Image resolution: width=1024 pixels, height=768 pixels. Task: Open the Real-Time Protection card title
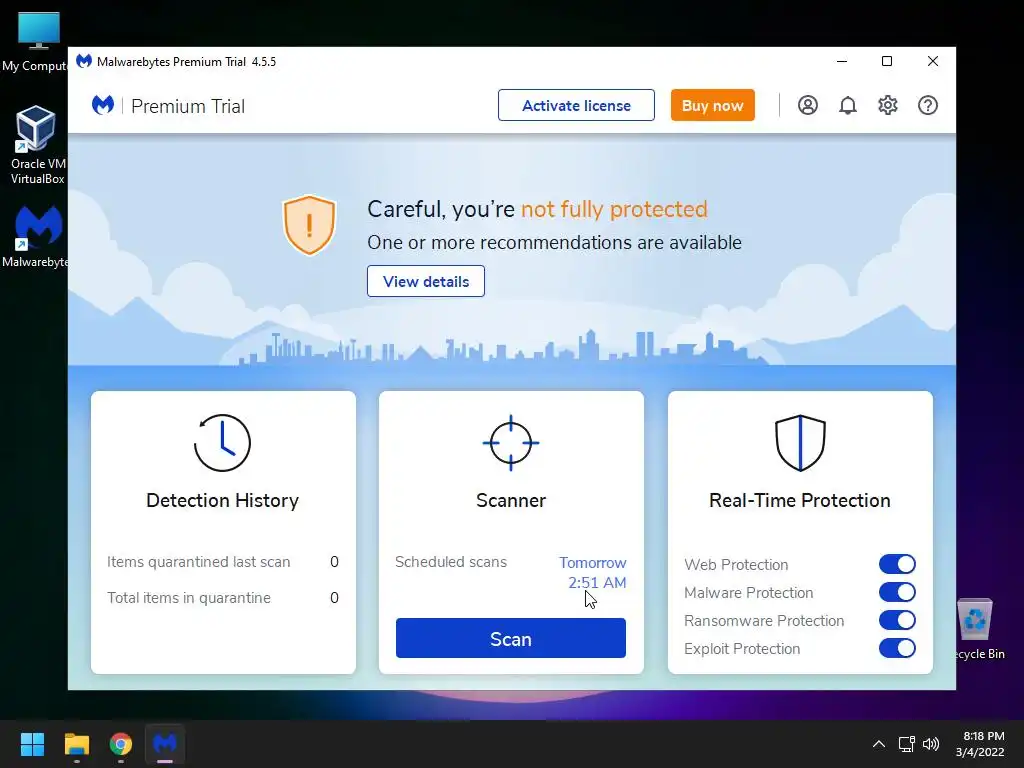800,500
